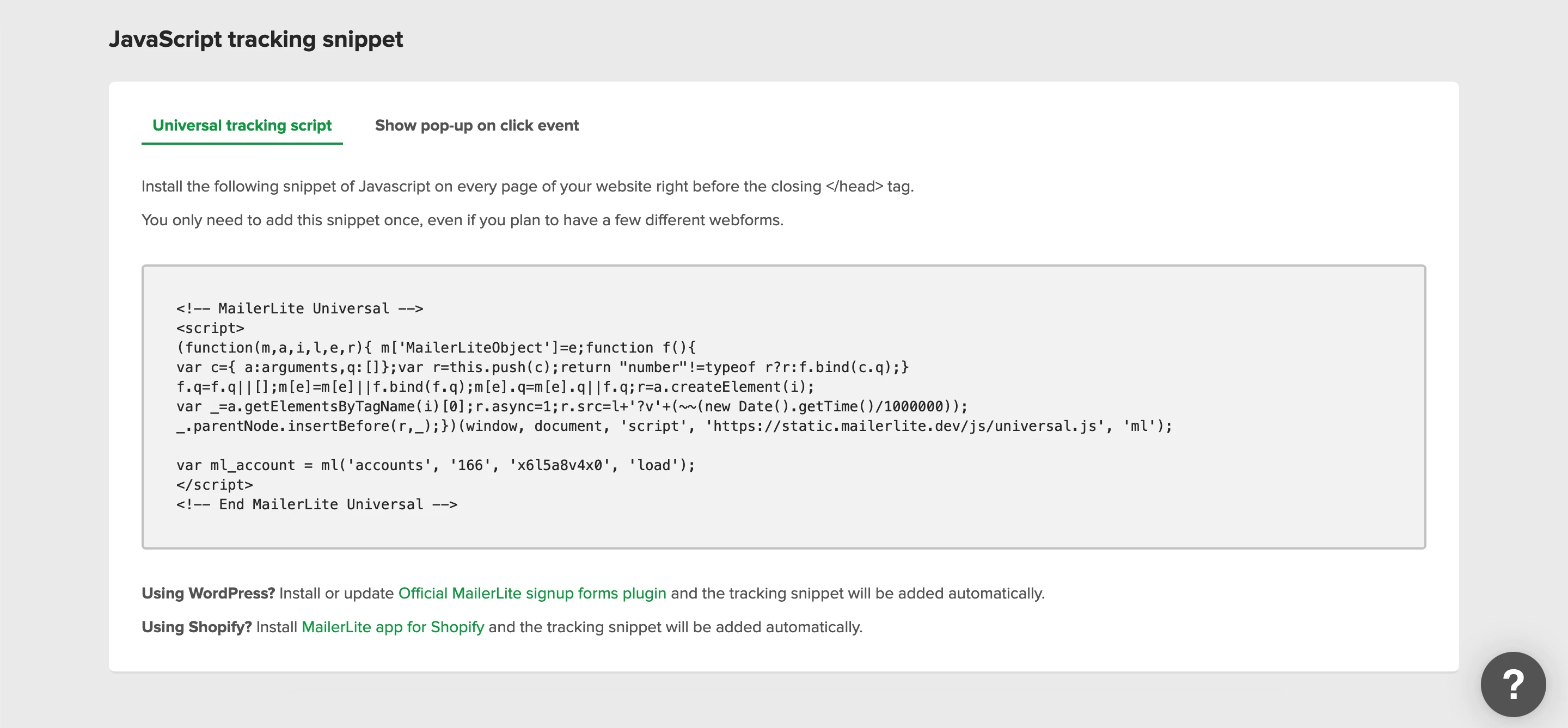This screenshot has height=728, width=1568.
Task: Click the opening <script> tag line
Action: click(210, 328)
